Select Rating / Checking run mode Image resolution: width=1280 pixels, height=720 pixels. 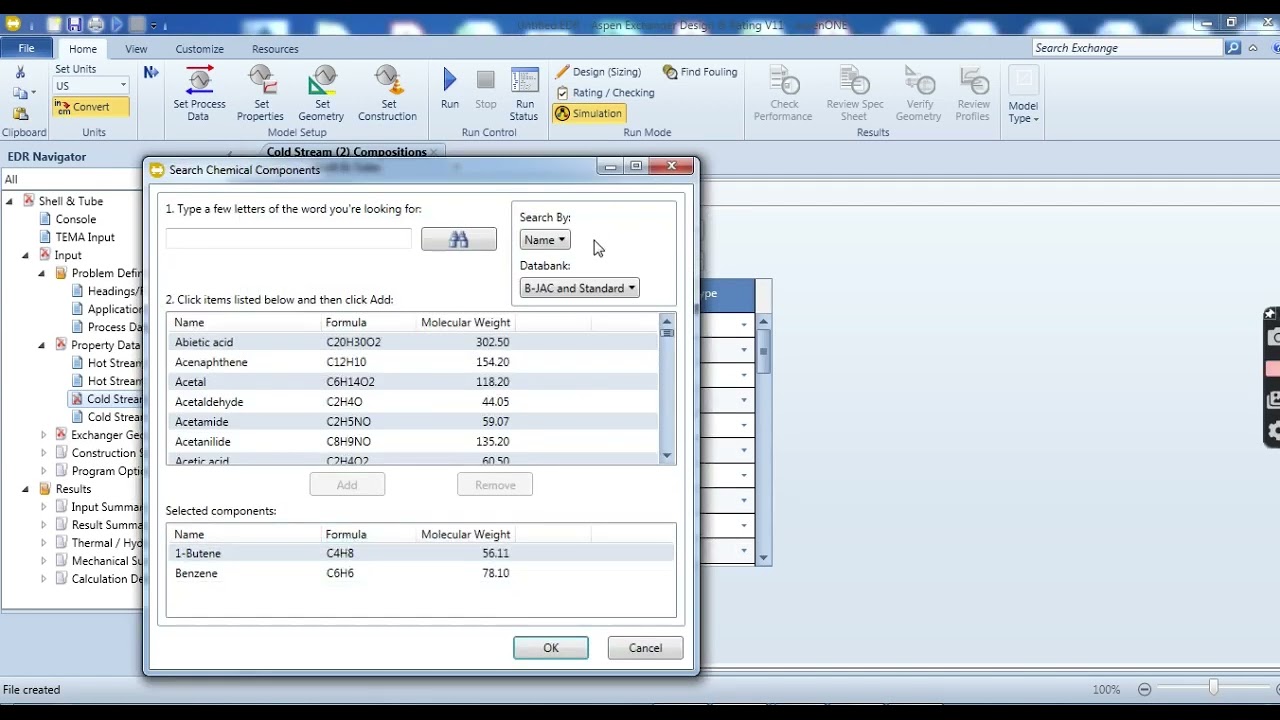[605, 93]
